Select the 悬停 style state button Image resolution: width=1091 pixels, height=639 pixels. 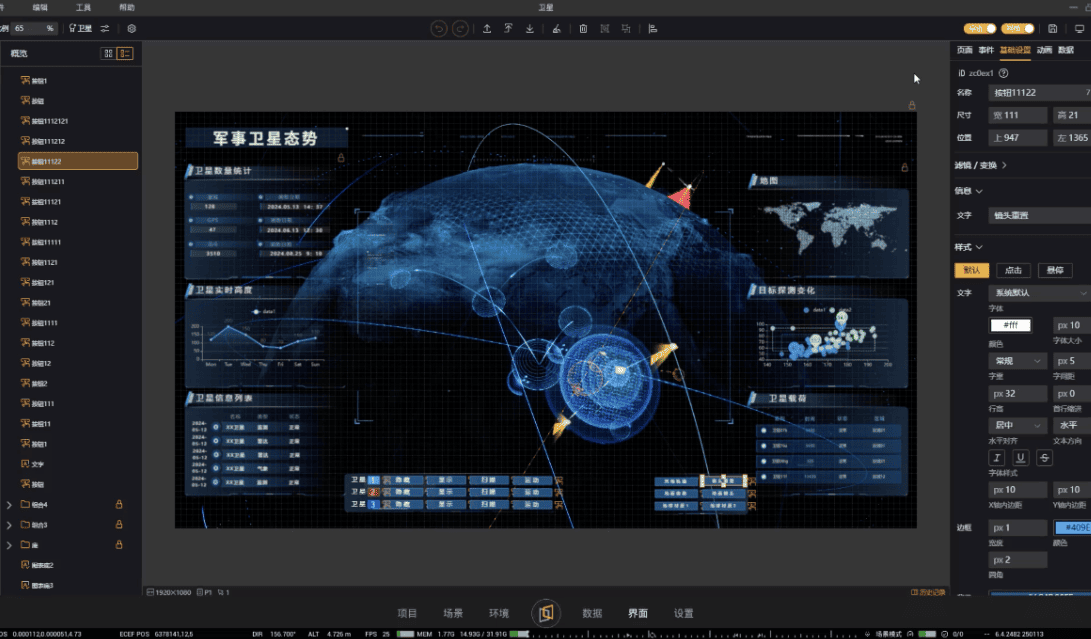coord(1054,270)
